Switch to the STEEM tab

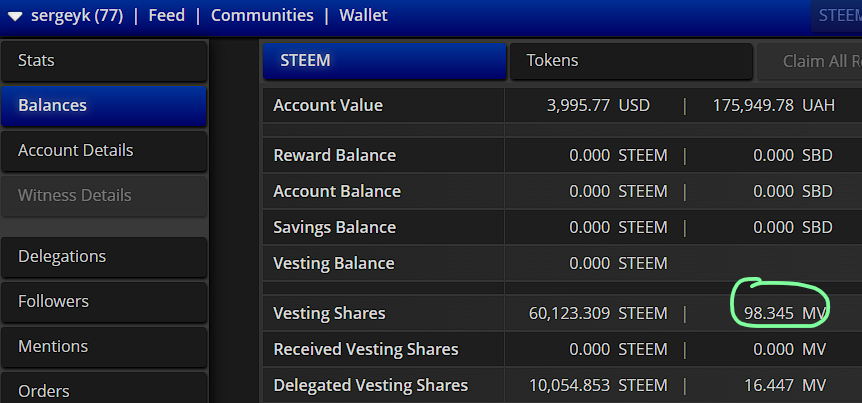(x=384, y=61)
